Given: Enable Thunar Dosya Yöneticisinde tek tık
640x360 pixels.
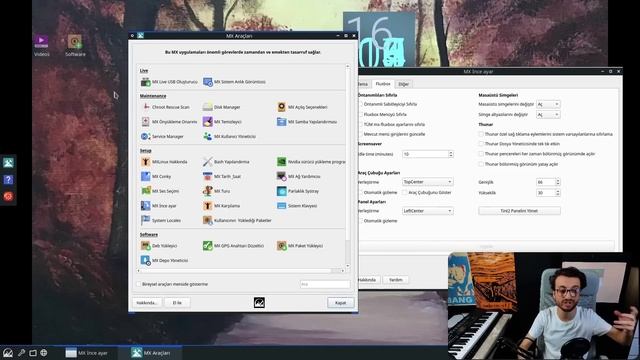Looking at the screenshot, I should tap(481, 144).
